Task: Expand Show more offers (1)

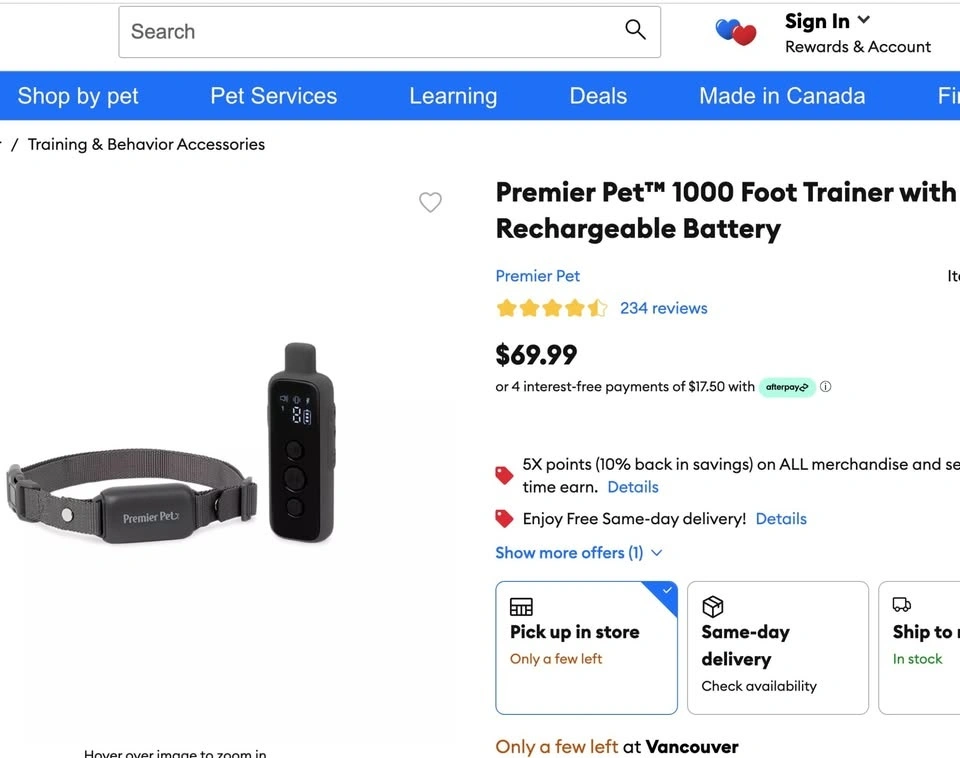Action: (x=579, y=552)
